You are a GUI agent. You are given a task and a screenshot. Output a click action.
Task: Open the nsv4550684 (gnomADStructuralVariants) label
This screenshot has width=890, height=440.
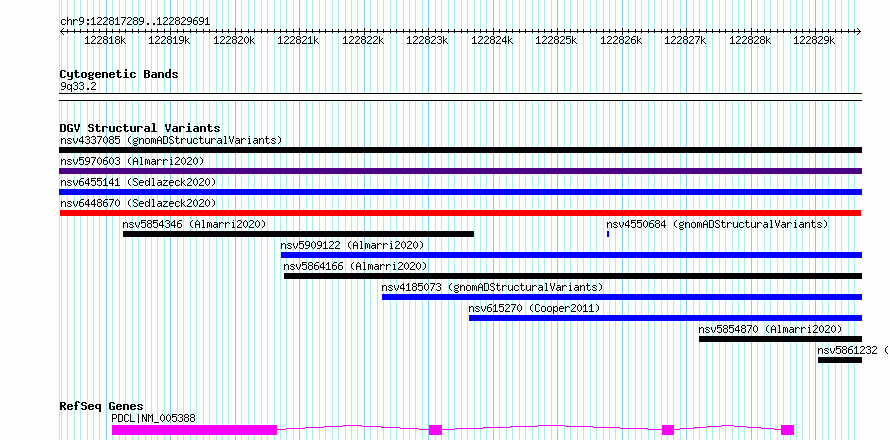pyautogui.click(x=717, y=224)
